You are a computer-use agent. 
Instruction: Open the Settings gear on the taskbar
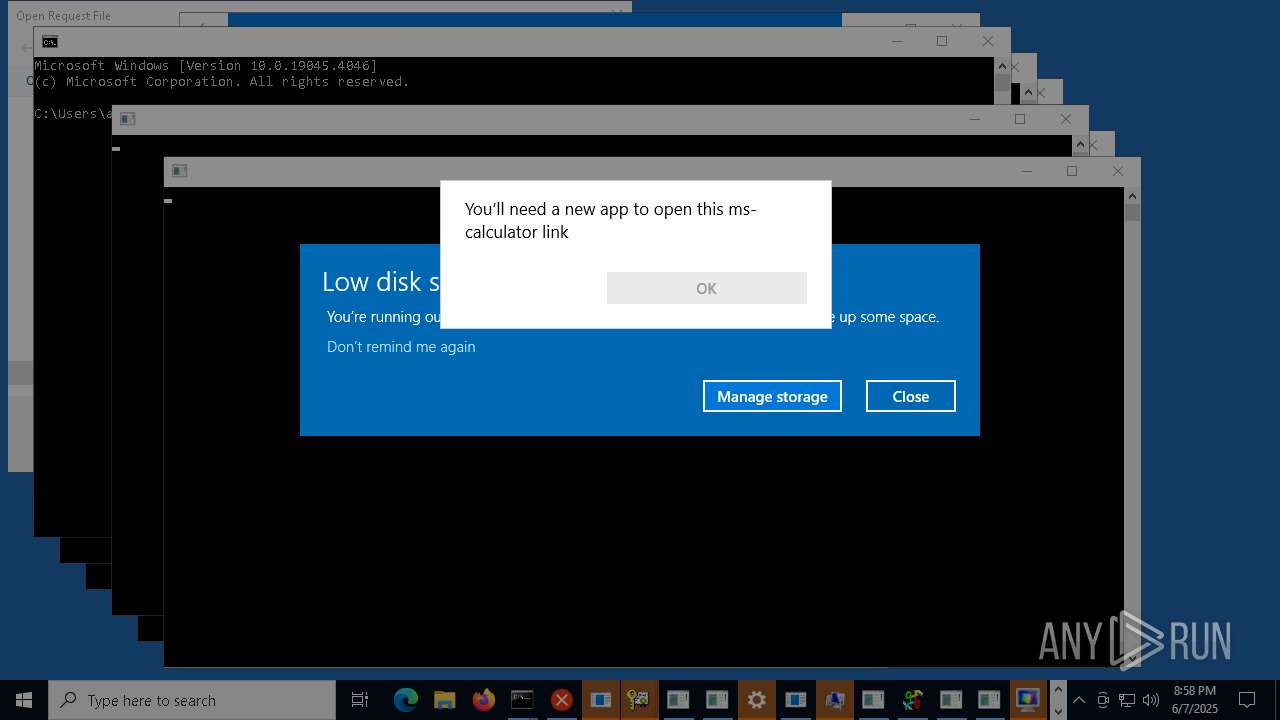click(x=756, y=700)
